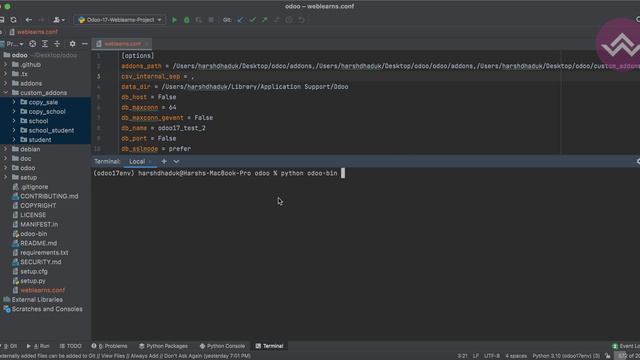
Task: Expand the copy_sale folder
Action: pyautogui.click(x=14, y=102)
